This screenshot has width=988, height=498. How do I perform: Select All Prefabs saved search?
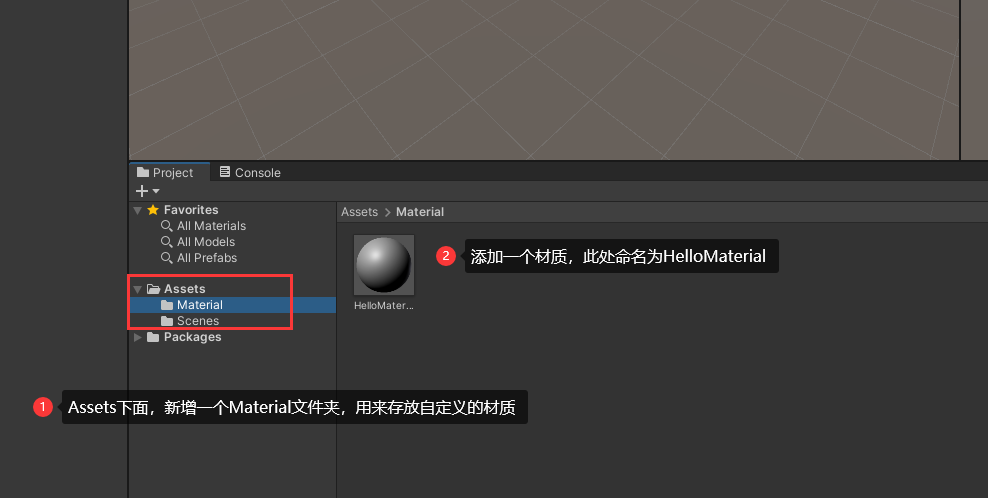click(207, 258)
